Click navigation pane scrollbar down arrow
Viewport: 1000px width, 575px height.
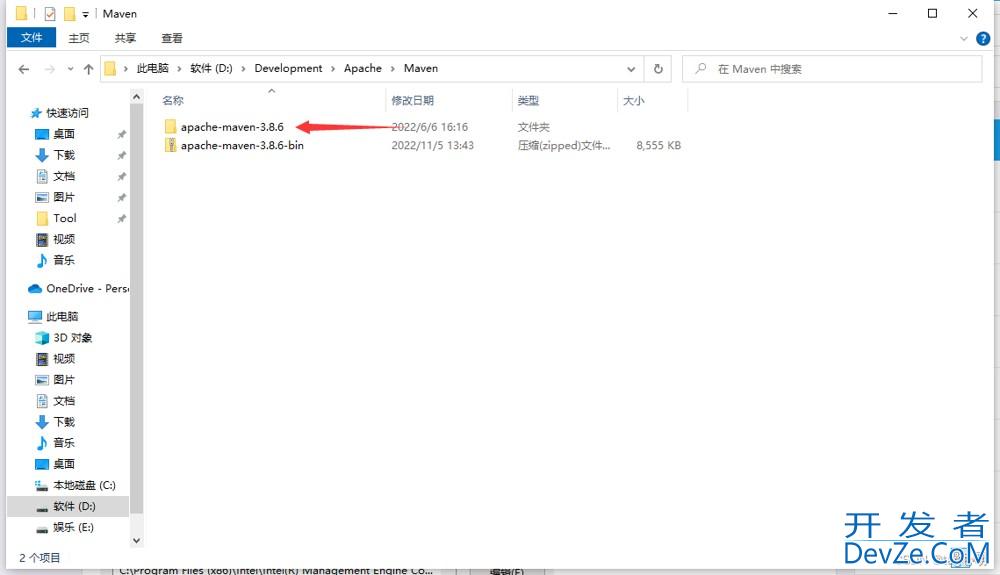136,541
